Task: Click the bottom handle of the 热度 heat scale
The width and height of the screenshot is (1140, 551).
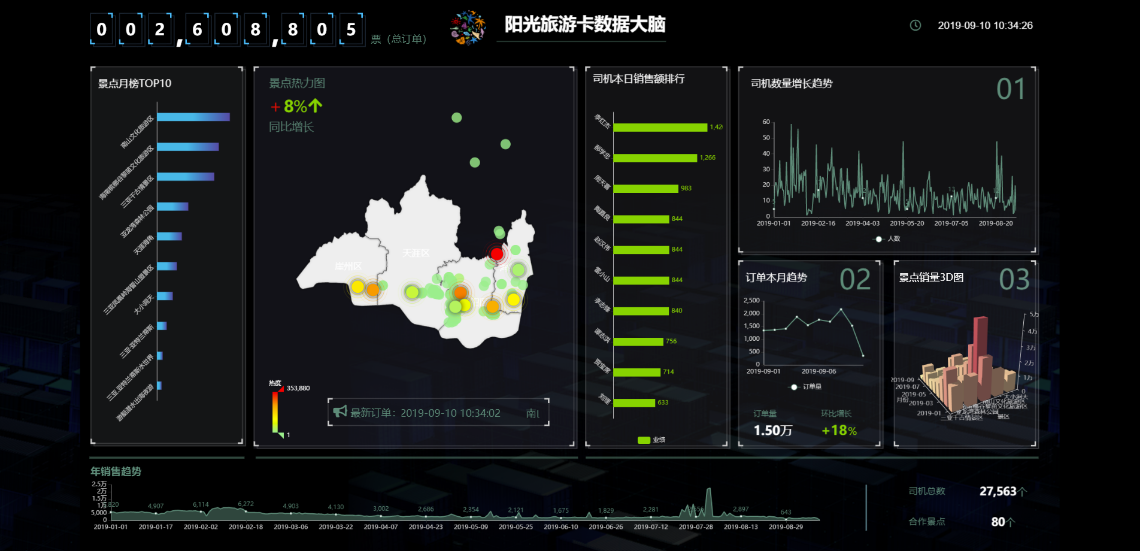Action: tap(279, 435)
